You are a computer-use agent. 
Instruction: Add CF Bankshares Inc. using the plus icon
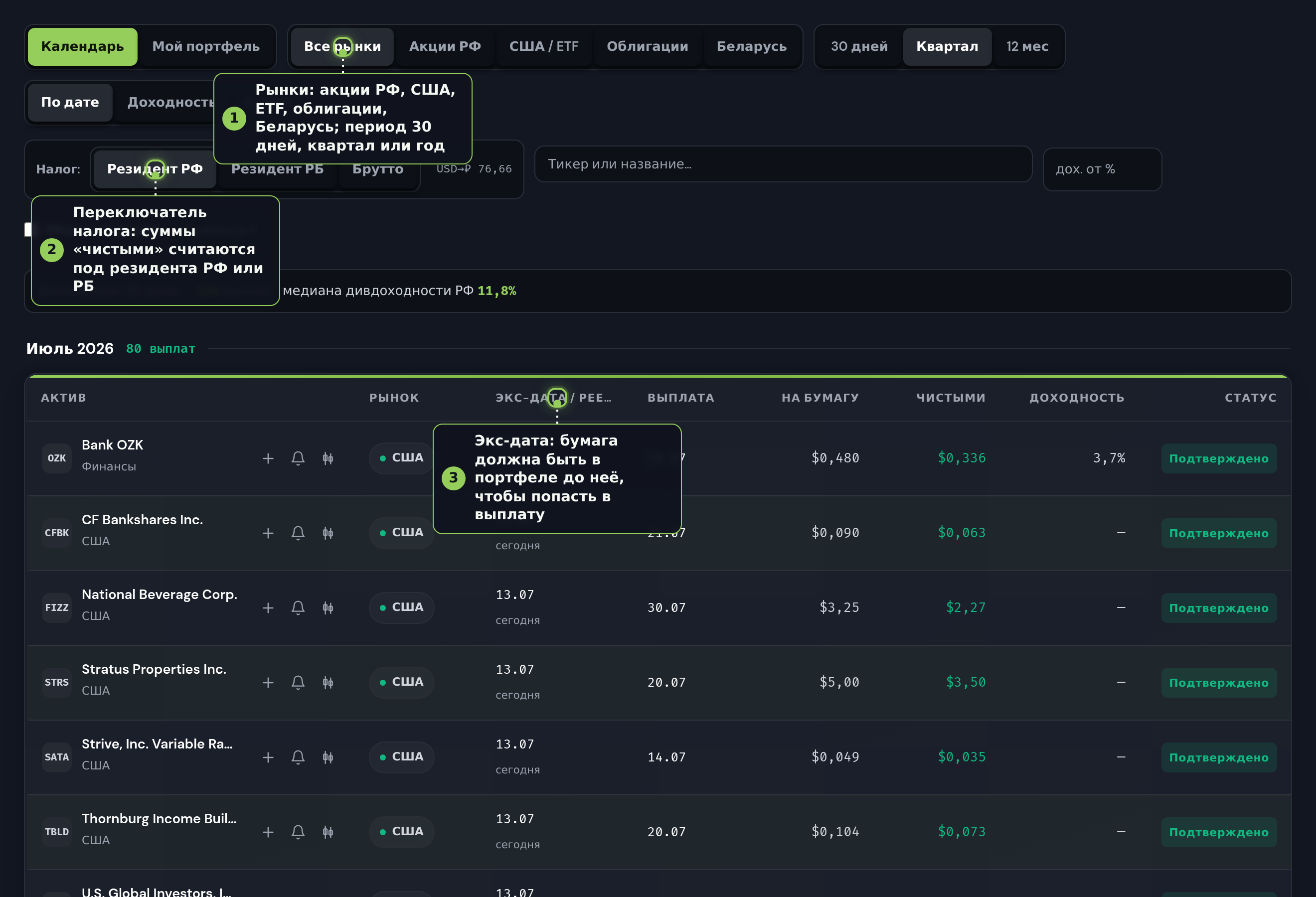pos(268,533)
